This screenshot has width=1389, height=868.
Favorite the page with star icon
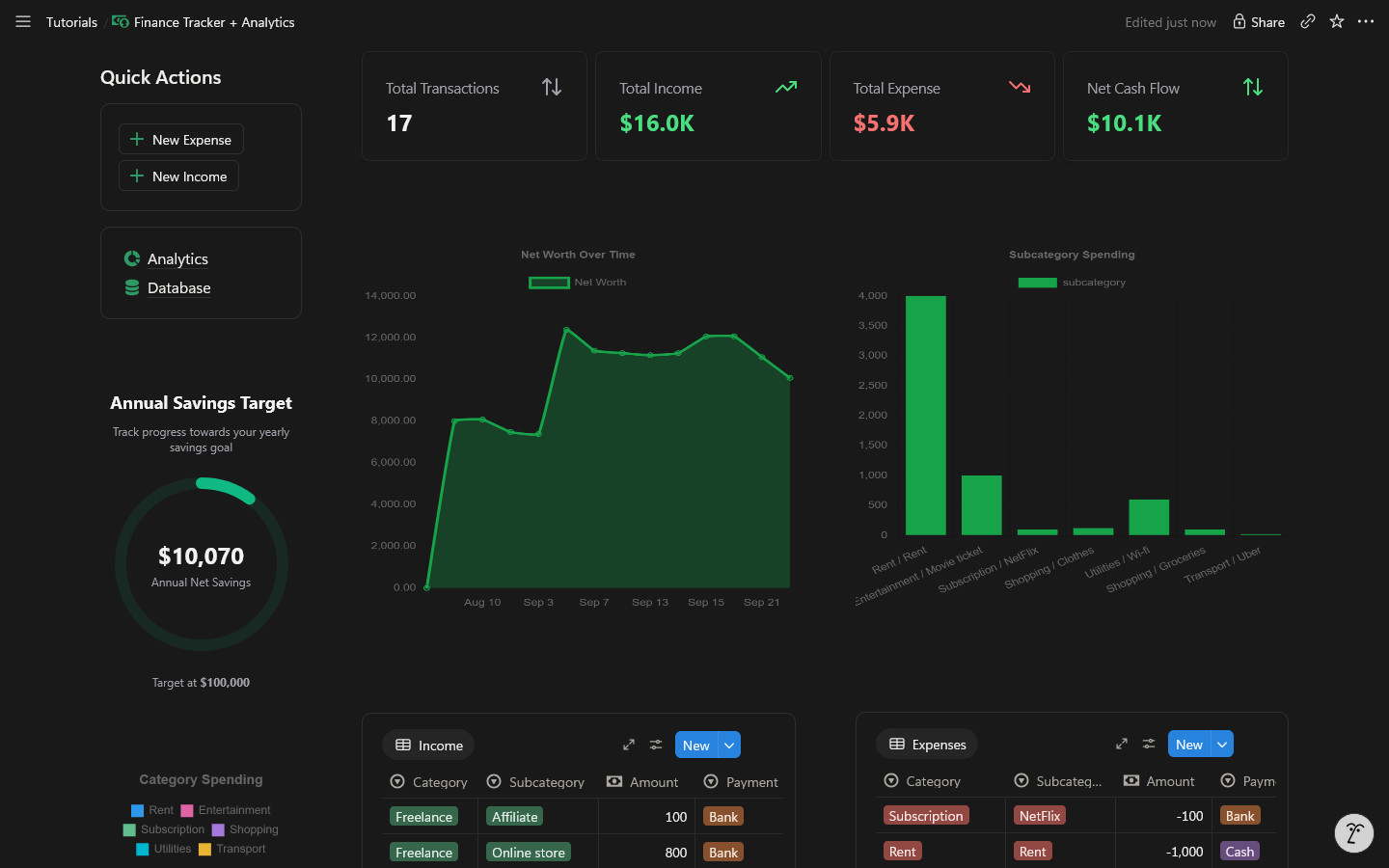click(1337, 21)
